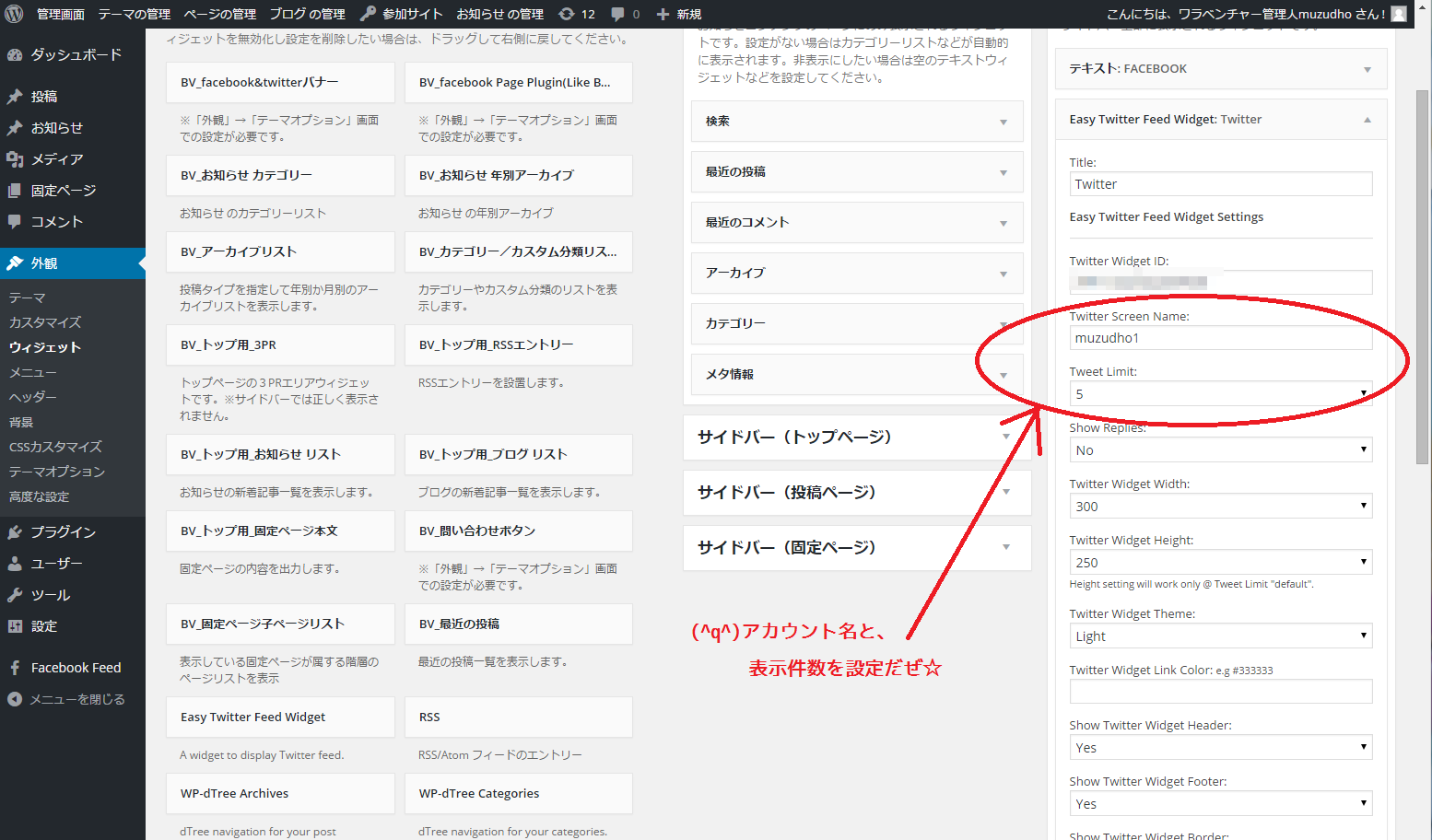
Task: Open Show Twitter Widget Footer dropdown
Action: 1221,803
